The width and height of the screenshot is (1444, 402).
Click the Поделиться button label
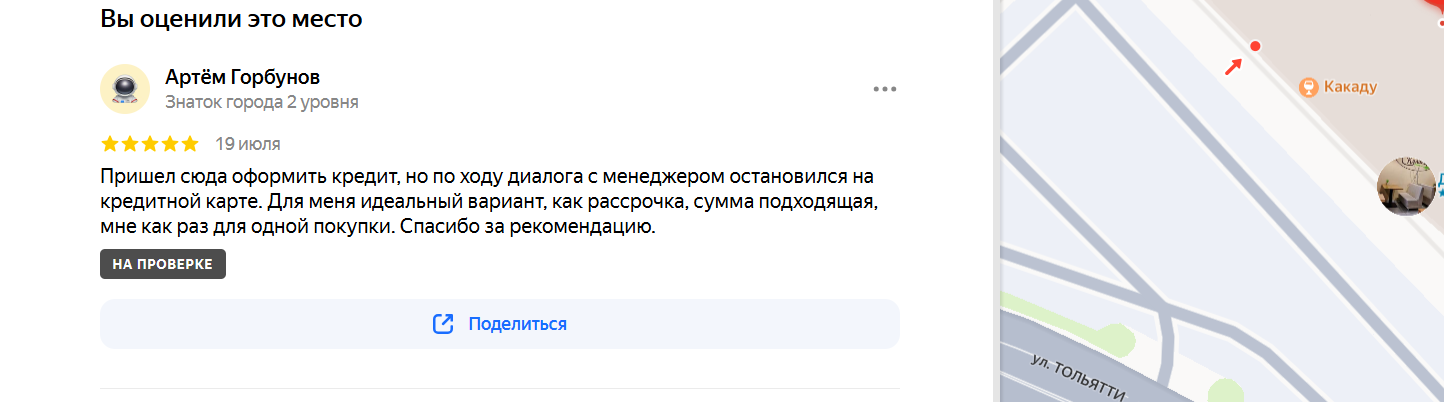tap(517, 324)
